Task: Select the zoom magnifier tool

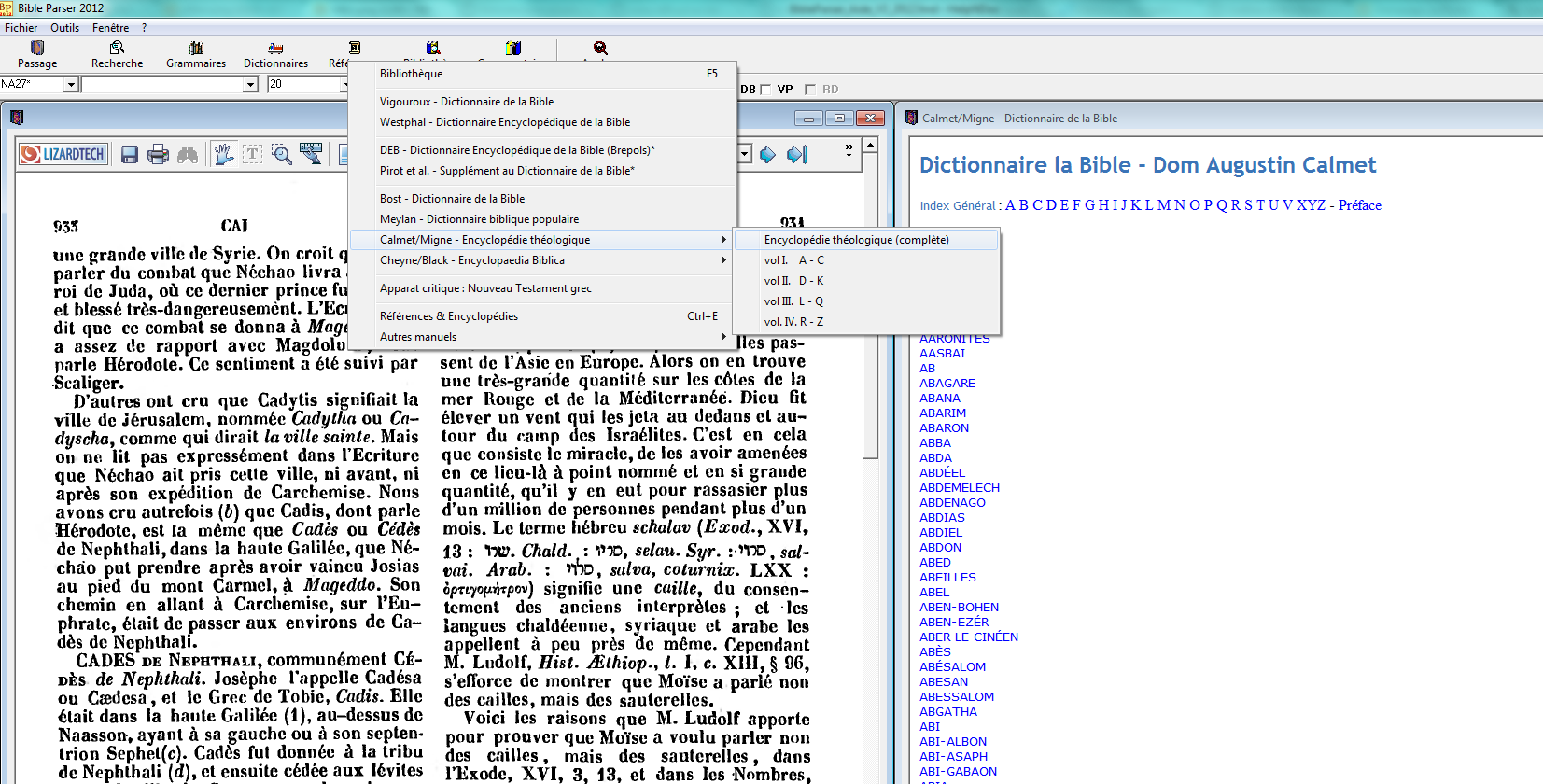Action: point(282,154)
